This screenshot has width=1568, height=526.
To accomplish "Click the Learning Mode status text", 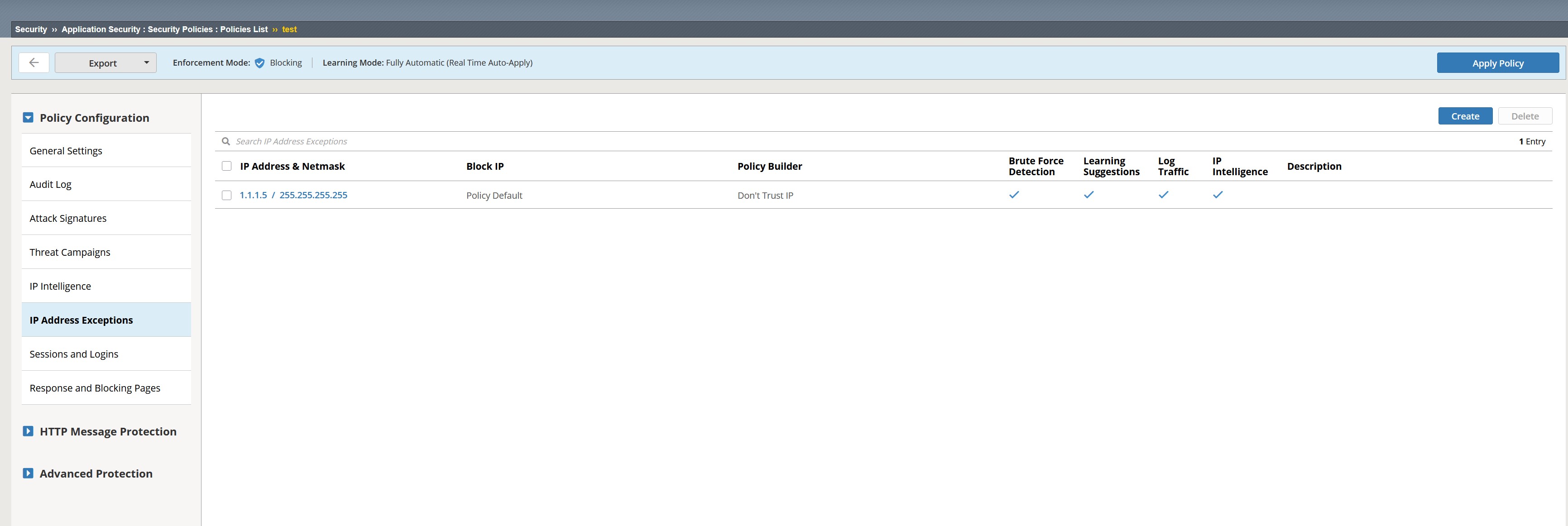I will click(427, 63).
